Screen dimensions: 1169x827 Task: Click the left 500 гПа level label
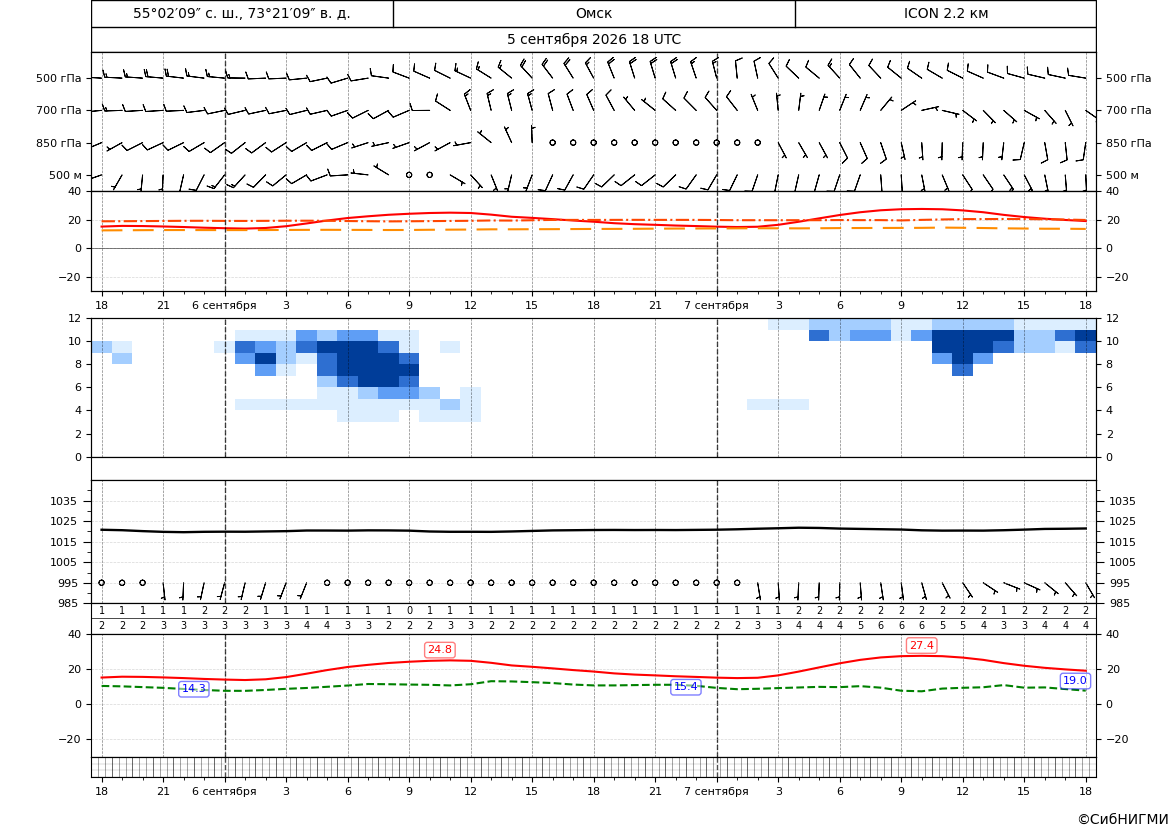coord(59,78)
